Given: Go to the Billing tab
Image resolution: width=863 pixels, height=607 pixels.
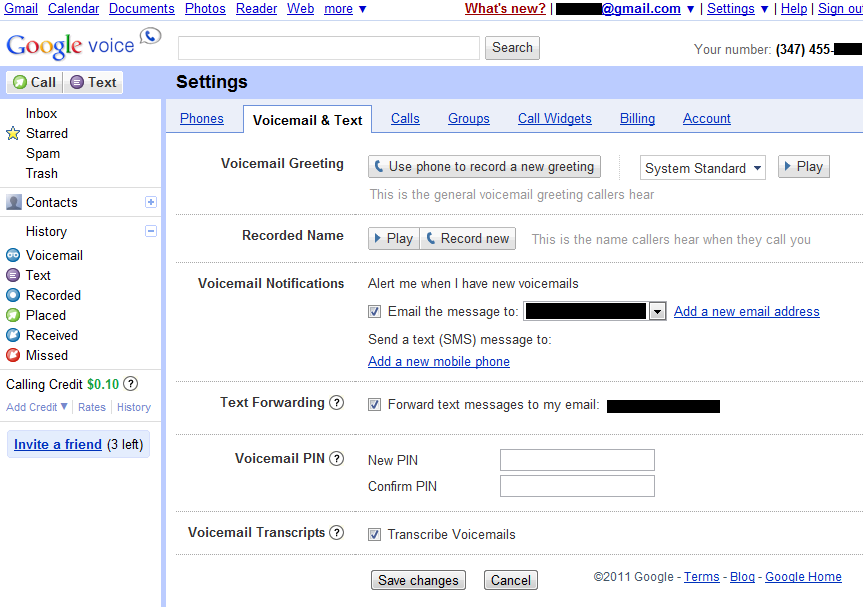Looking at the screenshot, I should pos(637,118).
